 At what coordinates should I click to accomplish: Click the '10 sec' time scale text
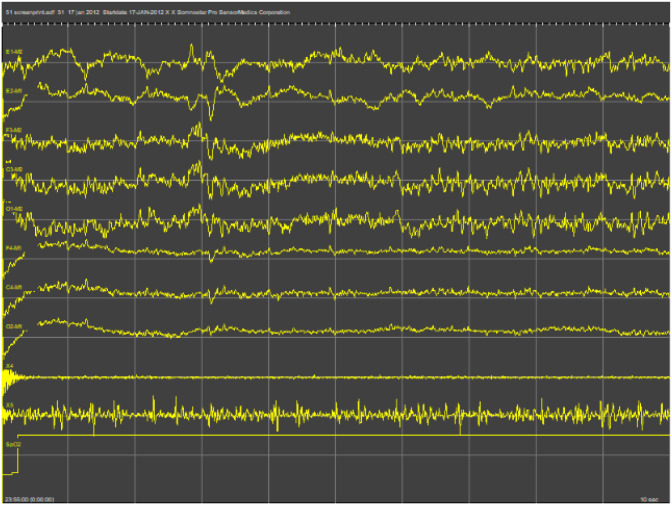(649, 499)
